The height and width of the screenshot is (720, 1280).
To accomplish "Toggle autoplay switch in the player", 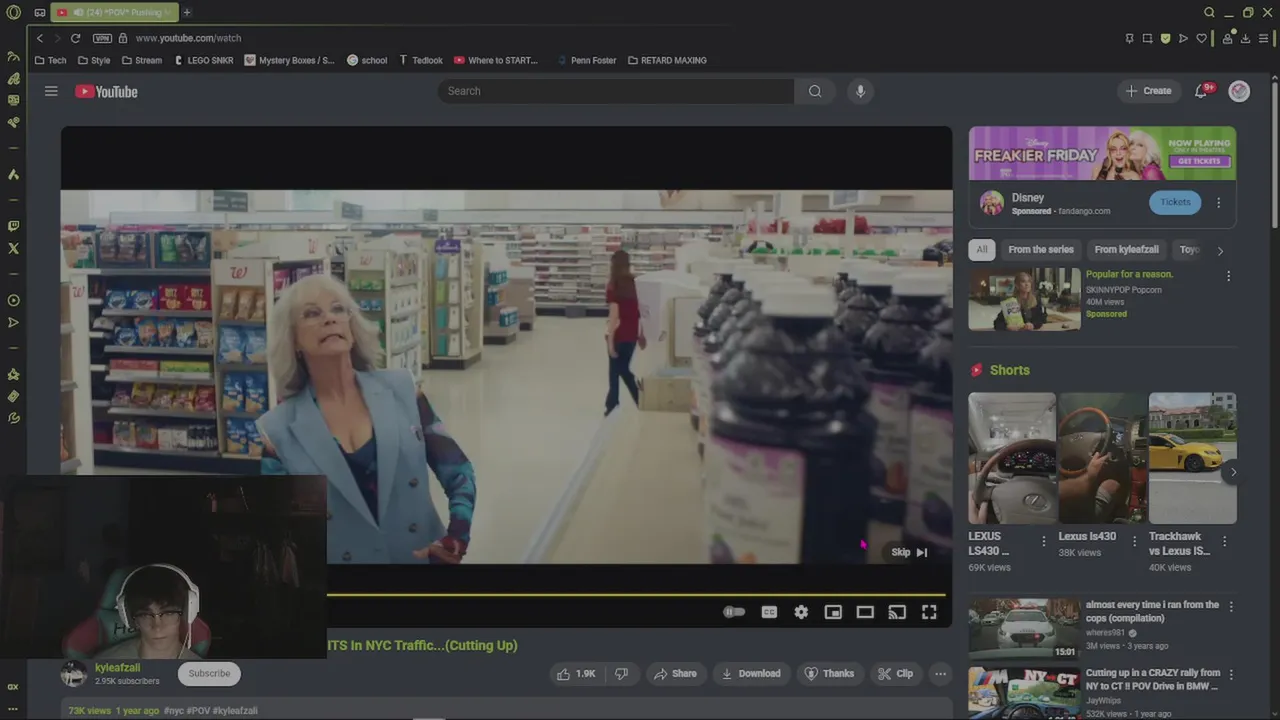I will [734, 612].
